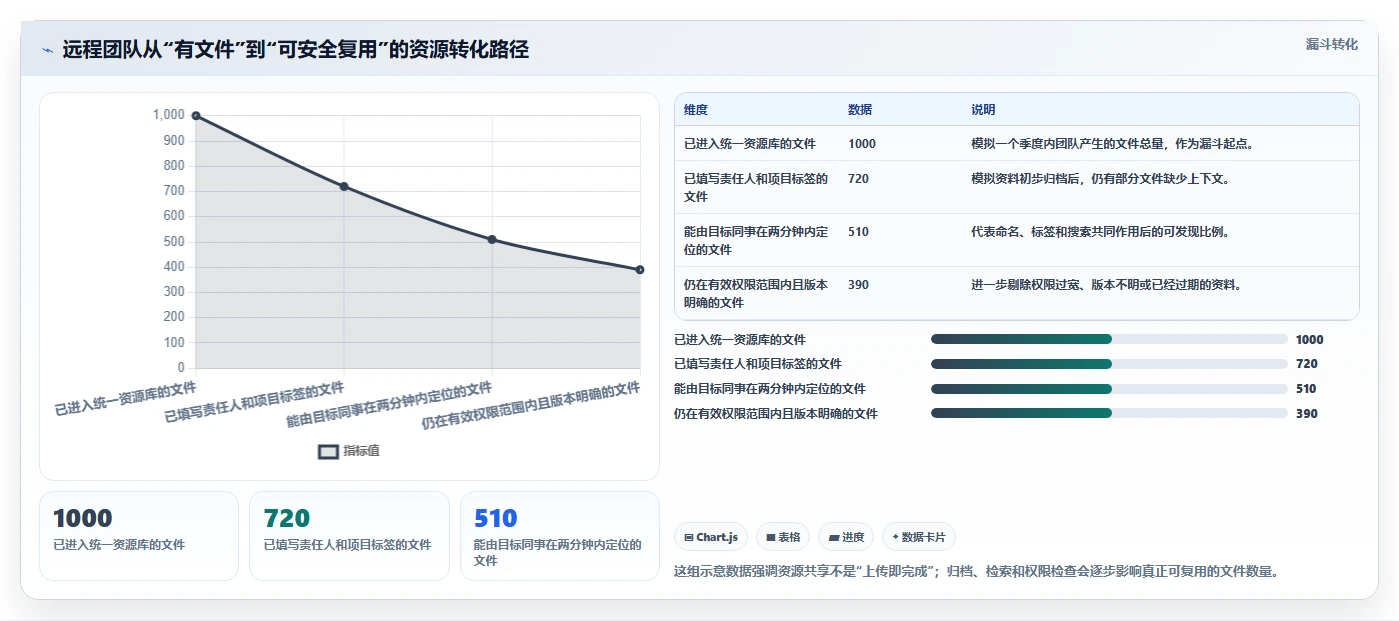This screenshot has height=621, width=1399.
Task: Click the 1000 value beside progress bar
Action: pyautogui.click(x=1309, y=340)
